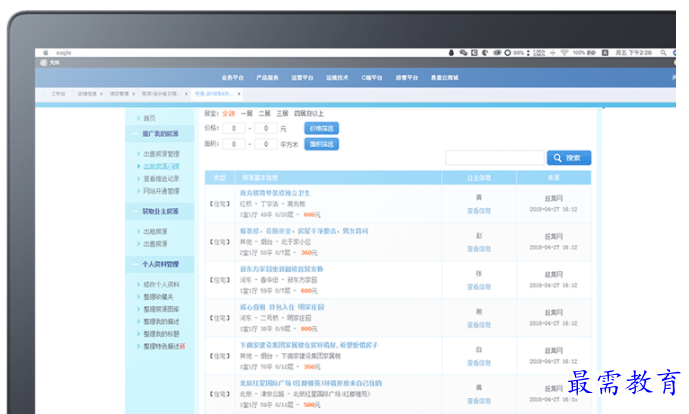The height and width of the screenshot is (414, 689).
Task: Filter rooms by 四居及以上
Action: (x=309, y=113)
